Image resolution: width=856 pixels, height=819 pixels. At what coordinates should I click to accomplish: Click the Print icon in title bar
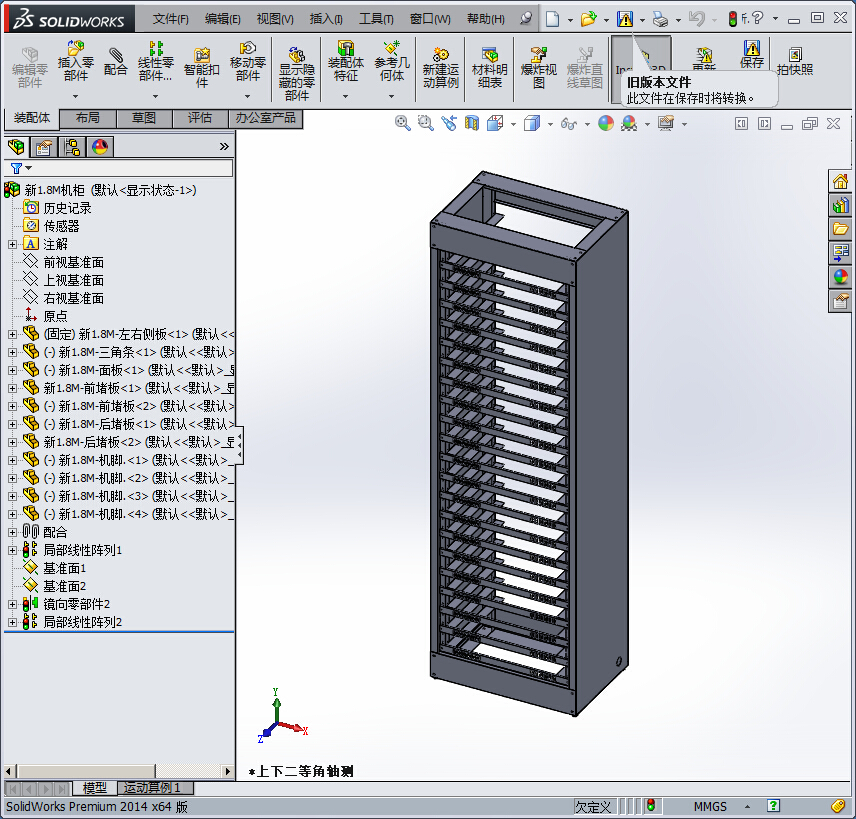661,20
